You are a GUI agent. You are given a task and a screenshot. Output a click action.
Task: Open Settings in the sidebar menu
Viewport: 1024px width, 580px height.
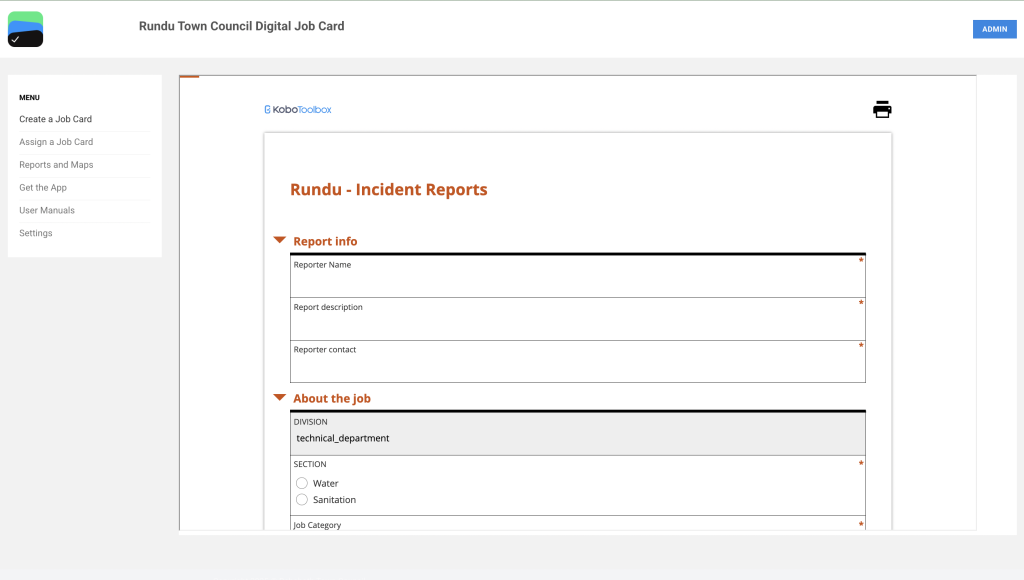point(36,234)
